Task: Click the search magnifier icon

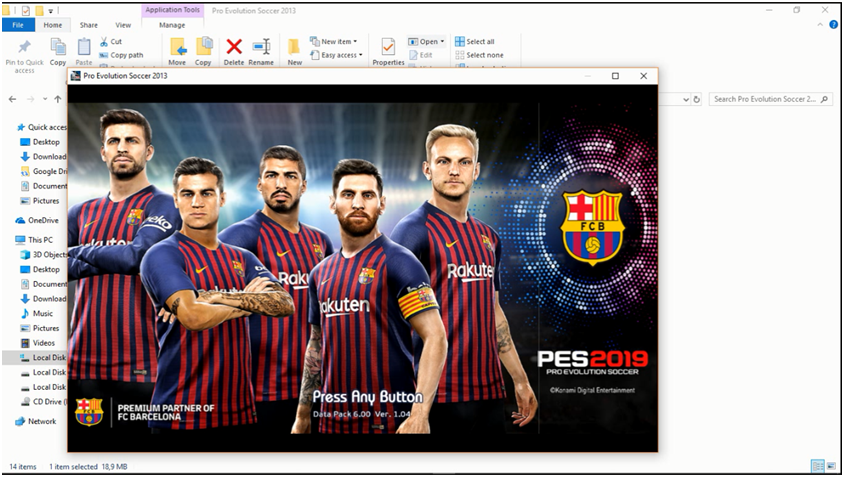Action: [x=825, y=99]
